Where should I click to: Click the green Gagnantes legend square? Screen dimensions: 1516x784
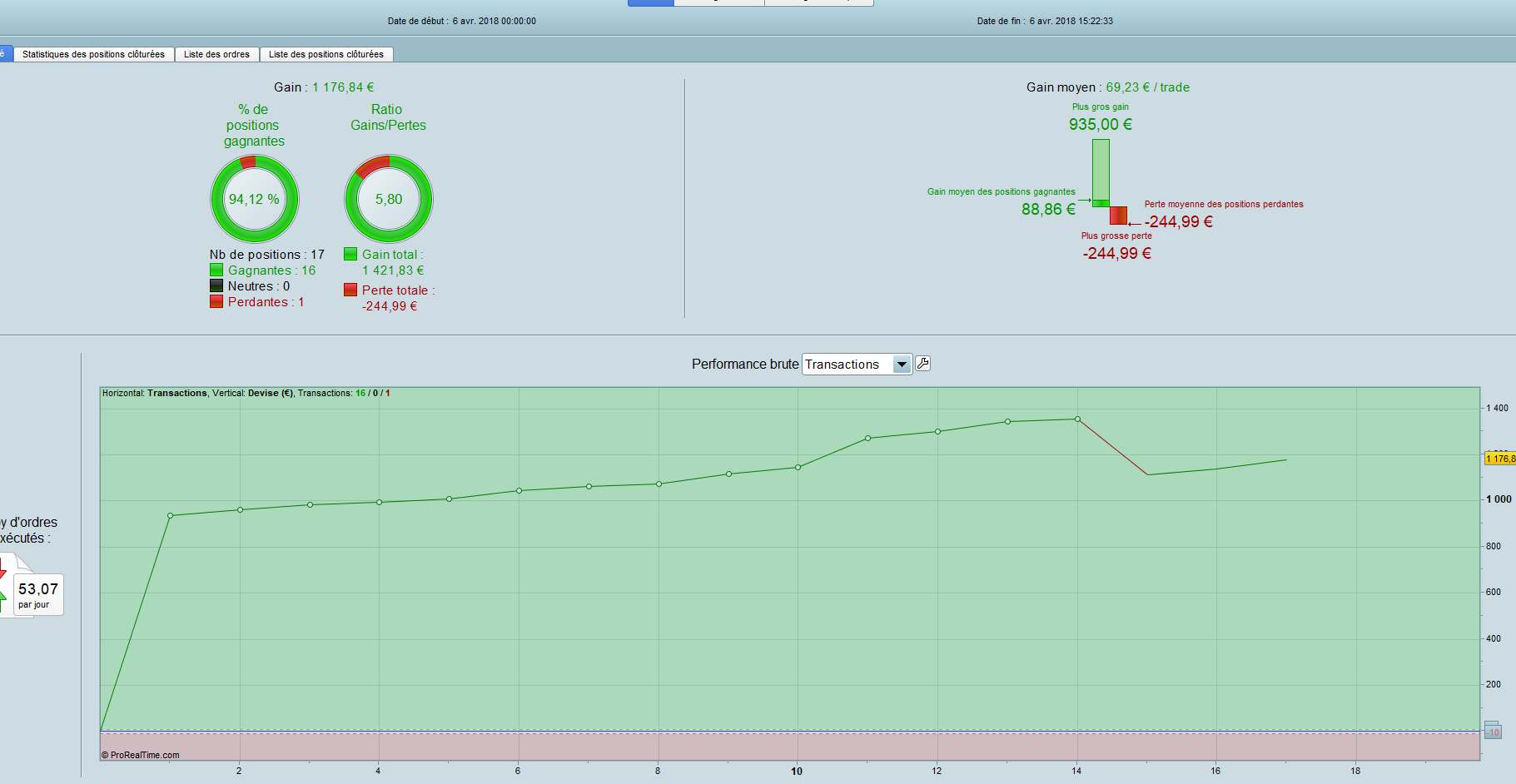tap(216, 270)
